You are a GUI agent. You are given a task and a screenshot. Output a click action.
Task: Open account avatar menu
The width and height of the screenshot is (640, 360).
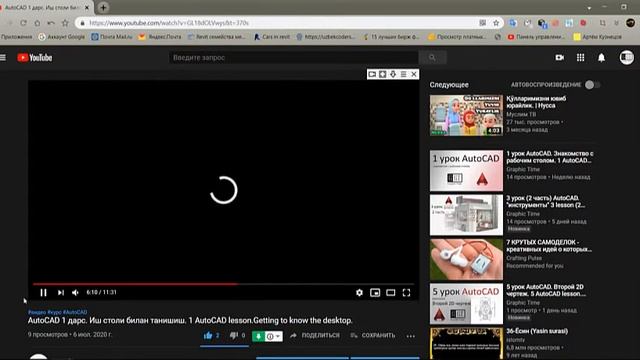coord(627,58)
